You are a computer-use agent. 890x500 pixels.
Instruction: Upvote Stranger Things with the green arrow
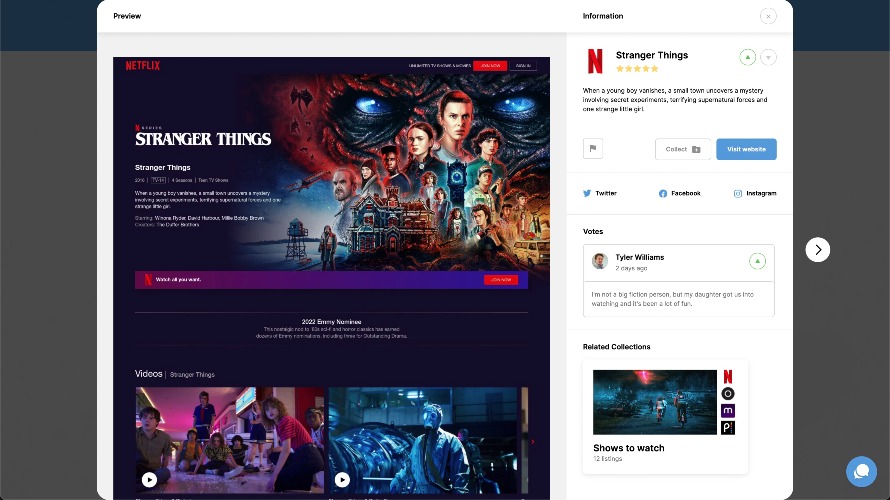(748, 57)
